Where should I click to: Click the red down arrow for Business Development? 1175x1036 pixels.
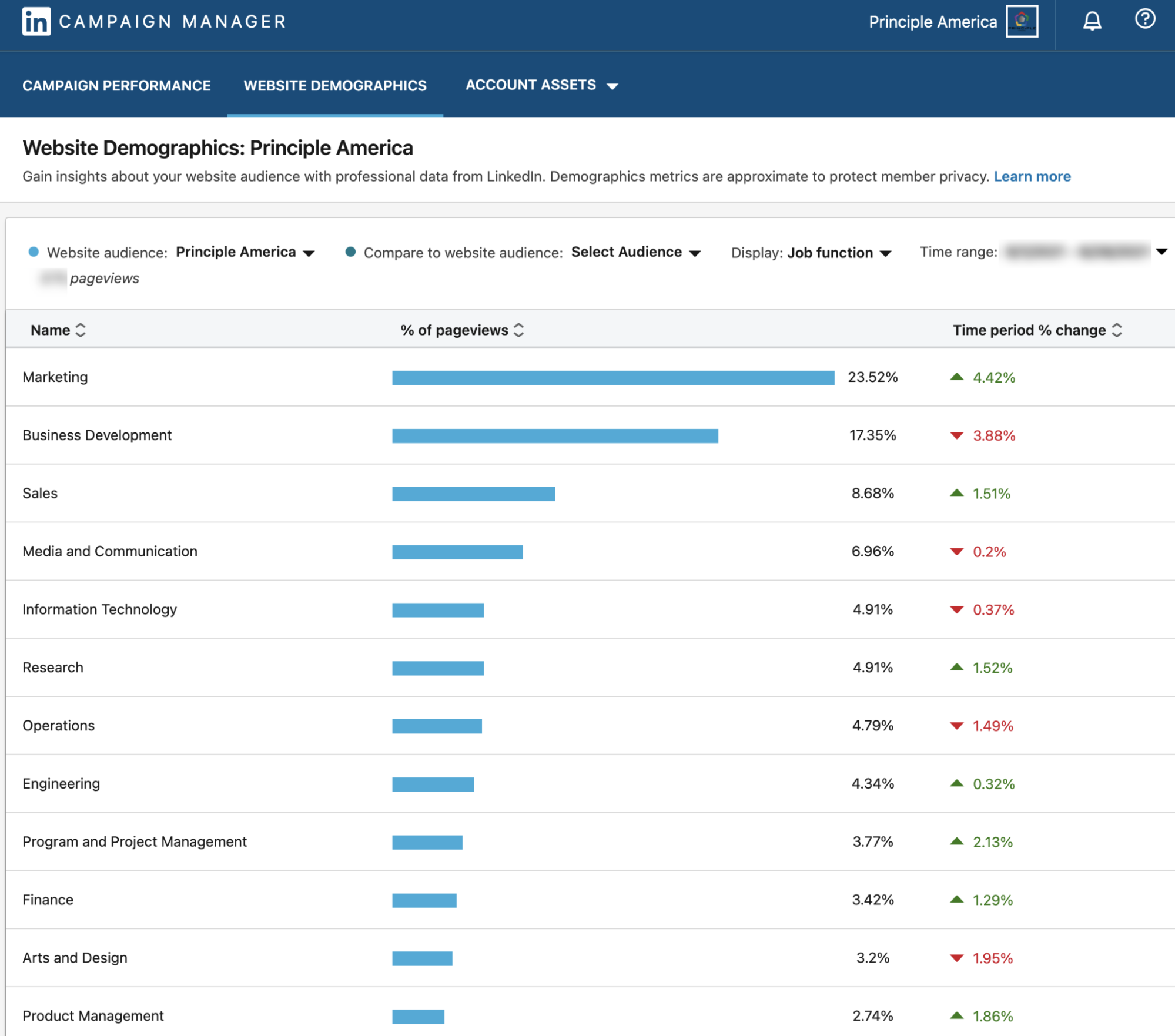click(x=956, y=435)
